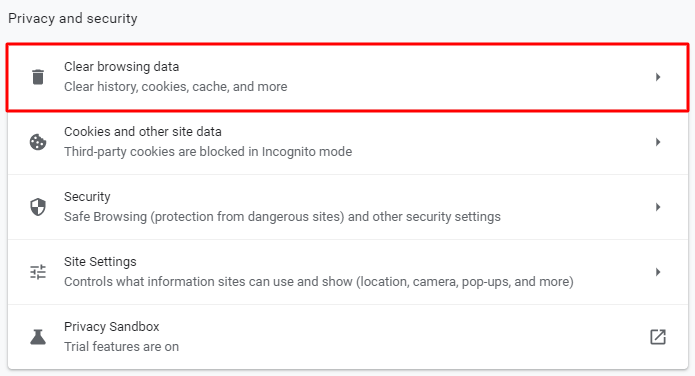This screenshot has height=376, width=695.
Task: Expand the Site Settings row arrow
Action: click(658, 272)
